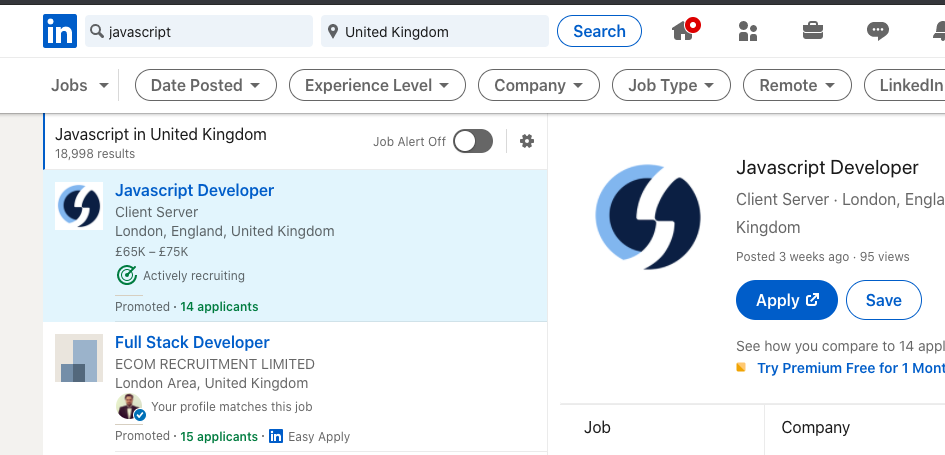The image size is (945, 455).
Task: Switch to the Company tab
Action: pos(815,427)
